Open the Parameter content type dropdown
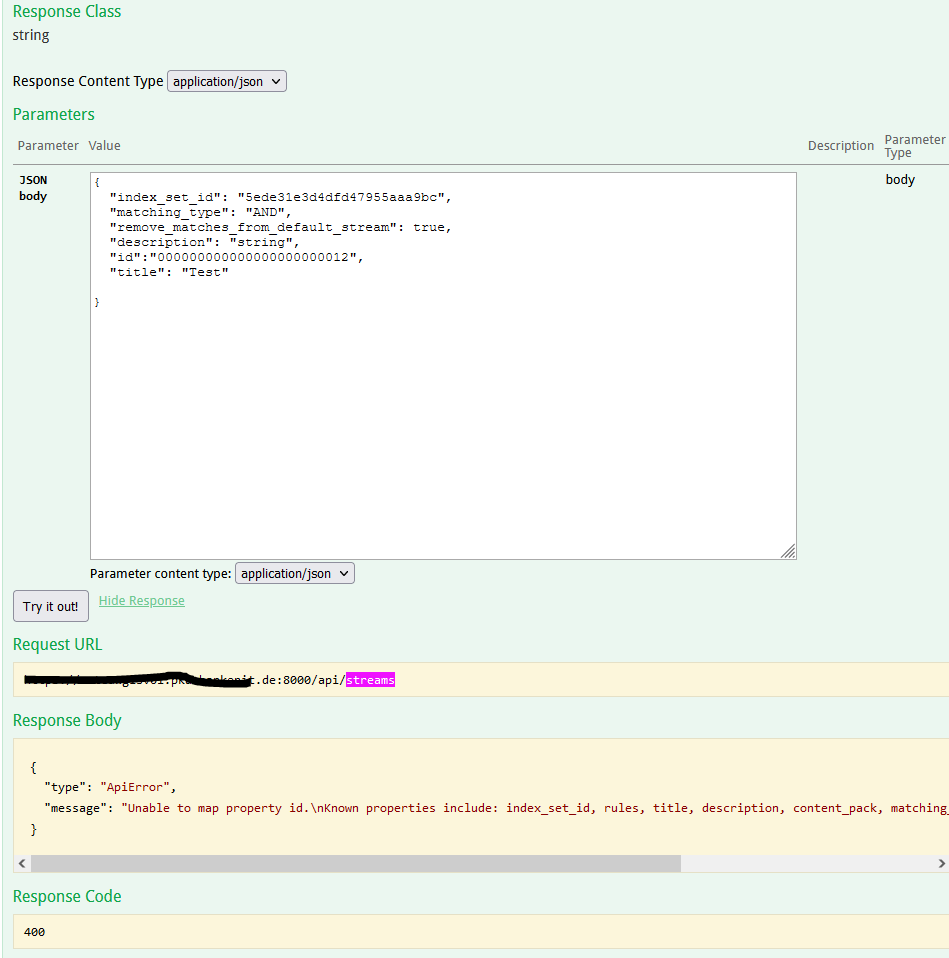949x958 pixels. (294, 573)
